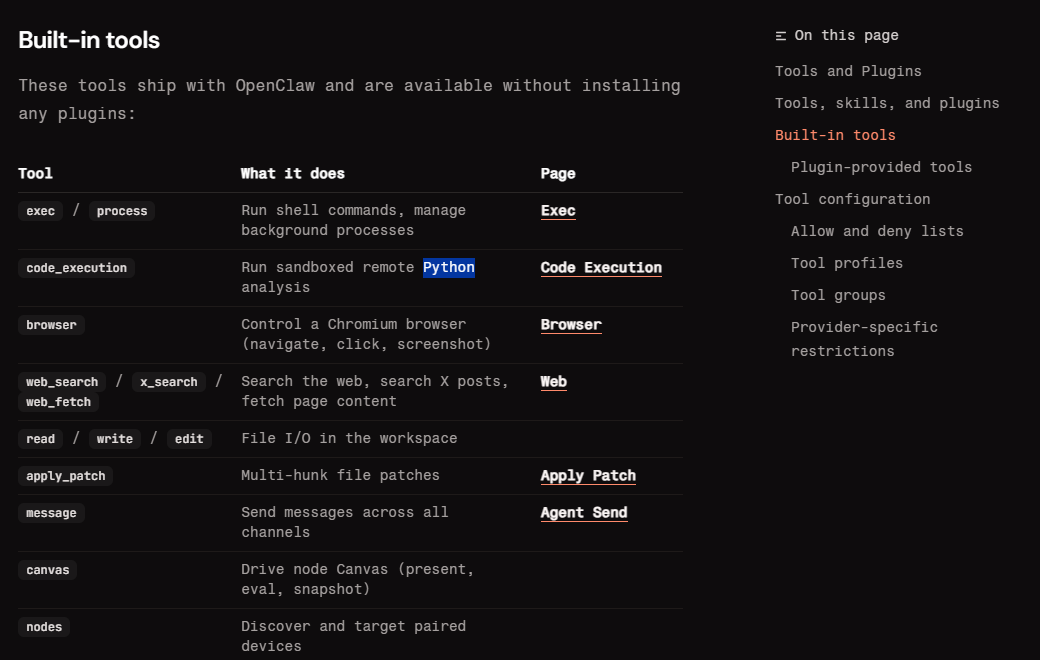This screenshot has width=1040, height=660.
Task: Jump to Tool configuration section
Action: [x=852, y=199]
